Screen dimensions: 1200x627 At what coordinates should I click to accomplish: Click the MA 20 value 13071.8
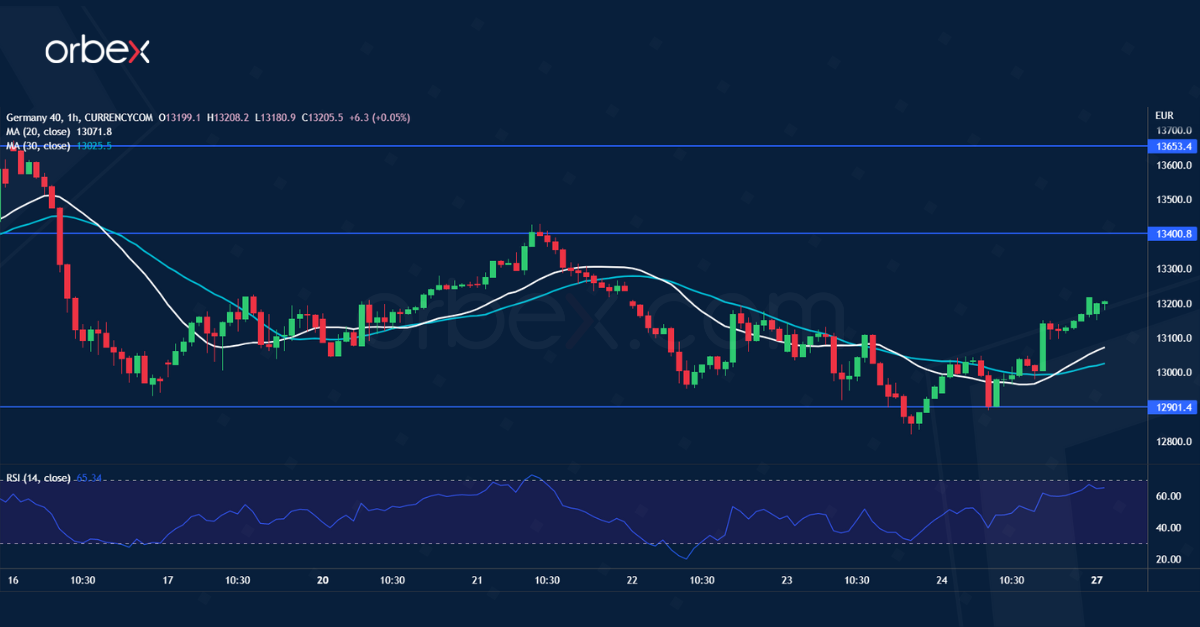[x=94, y=131]
